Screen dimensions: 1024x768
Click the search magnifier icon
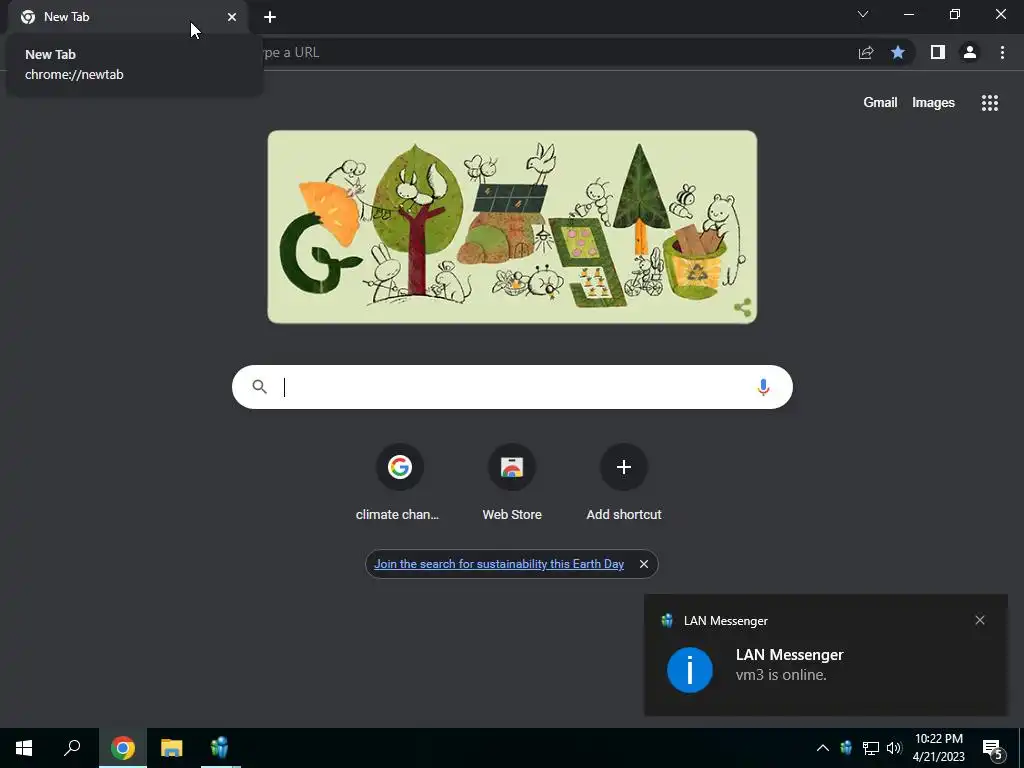point(259,387)
